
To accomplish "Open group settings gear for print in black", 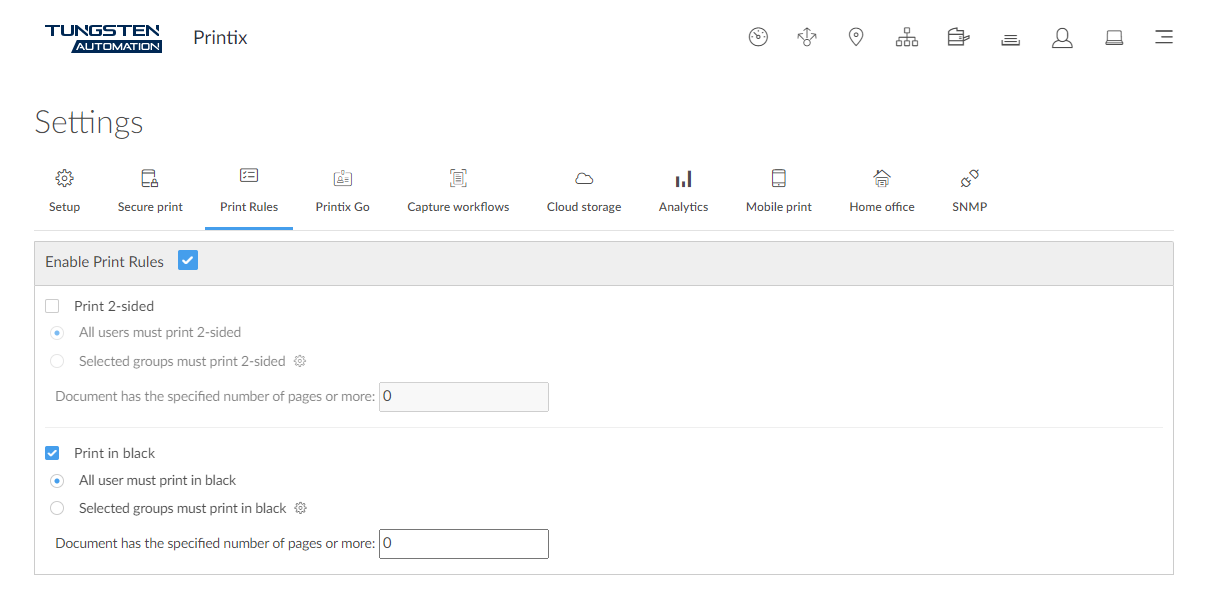I will tap(301, 508).
